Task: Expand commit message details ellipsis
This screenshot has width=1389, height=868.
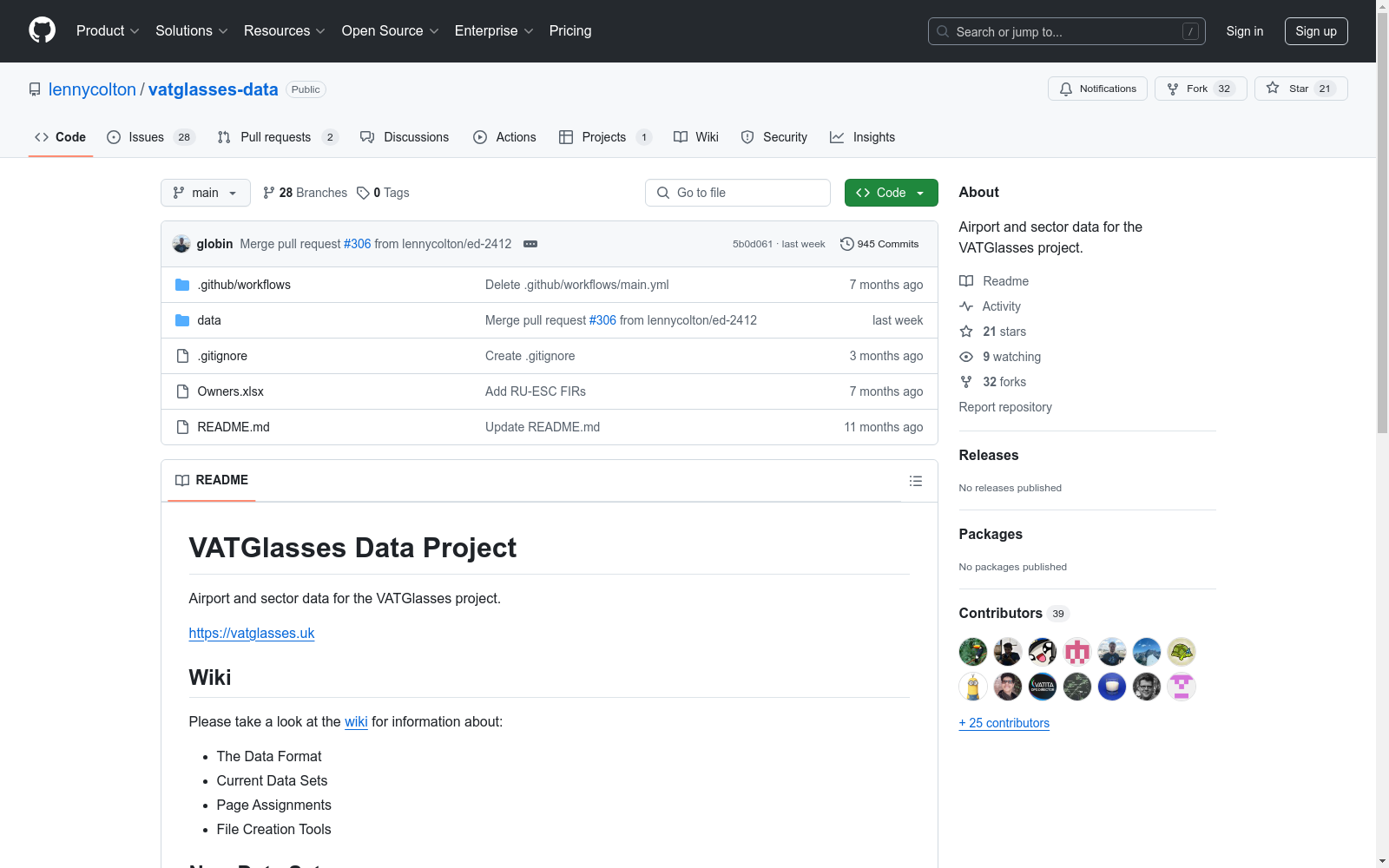Action: pos(530,244)
